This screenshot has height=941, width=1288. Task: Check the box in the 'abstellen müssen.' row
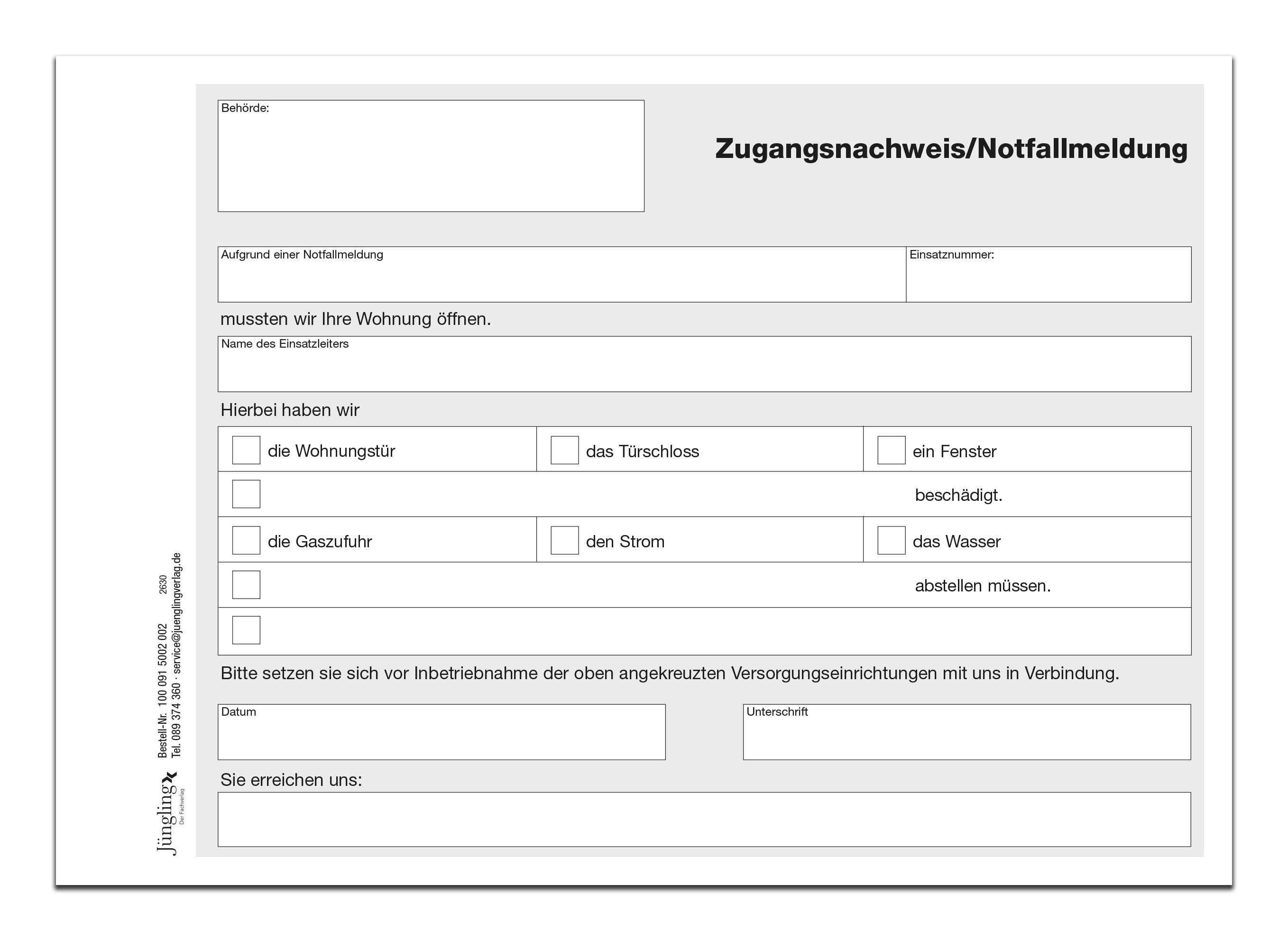[246, 584]
